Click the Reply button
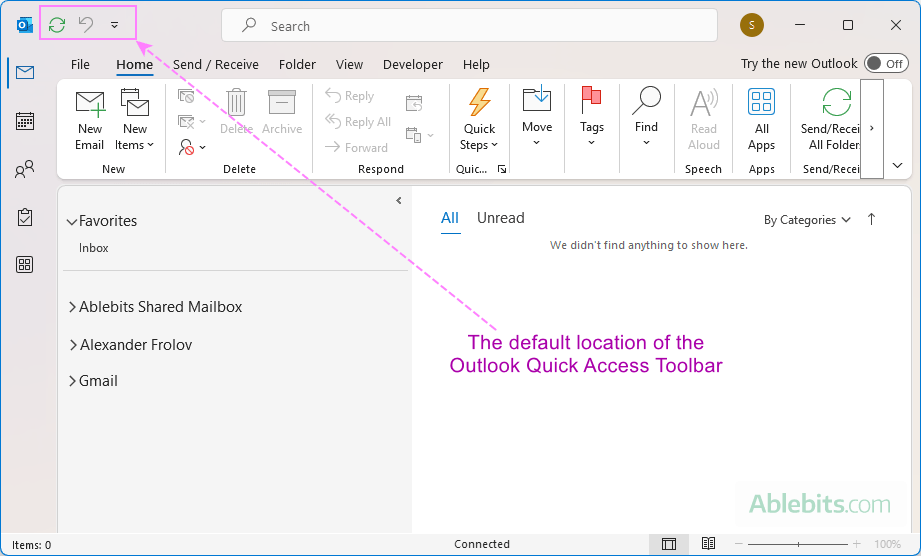The width and height of the screenshot is (921, 556). coord(350,96)
